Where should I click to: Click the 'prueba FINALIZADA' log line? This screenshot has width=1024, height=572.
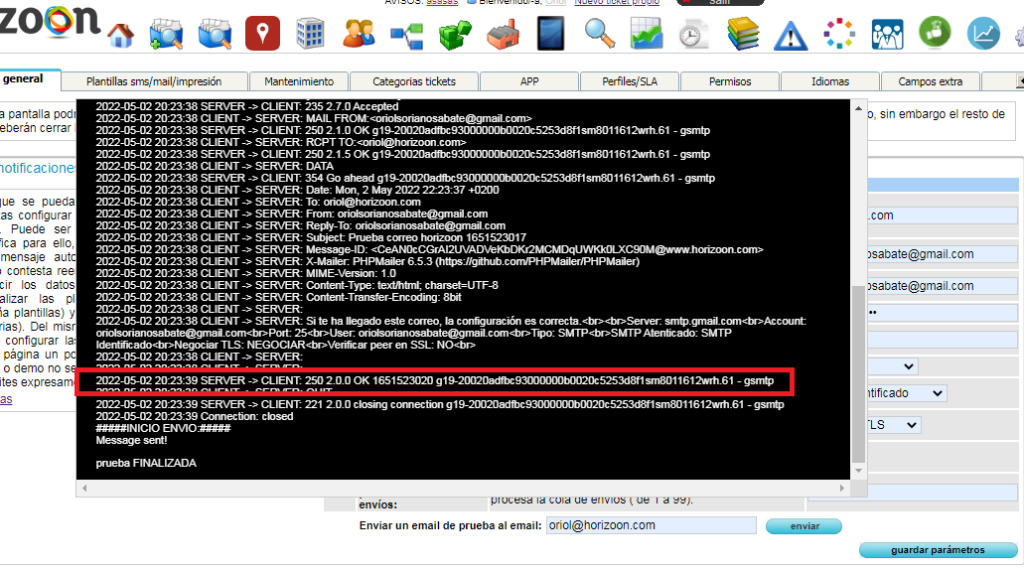click(x=146, y=463)
